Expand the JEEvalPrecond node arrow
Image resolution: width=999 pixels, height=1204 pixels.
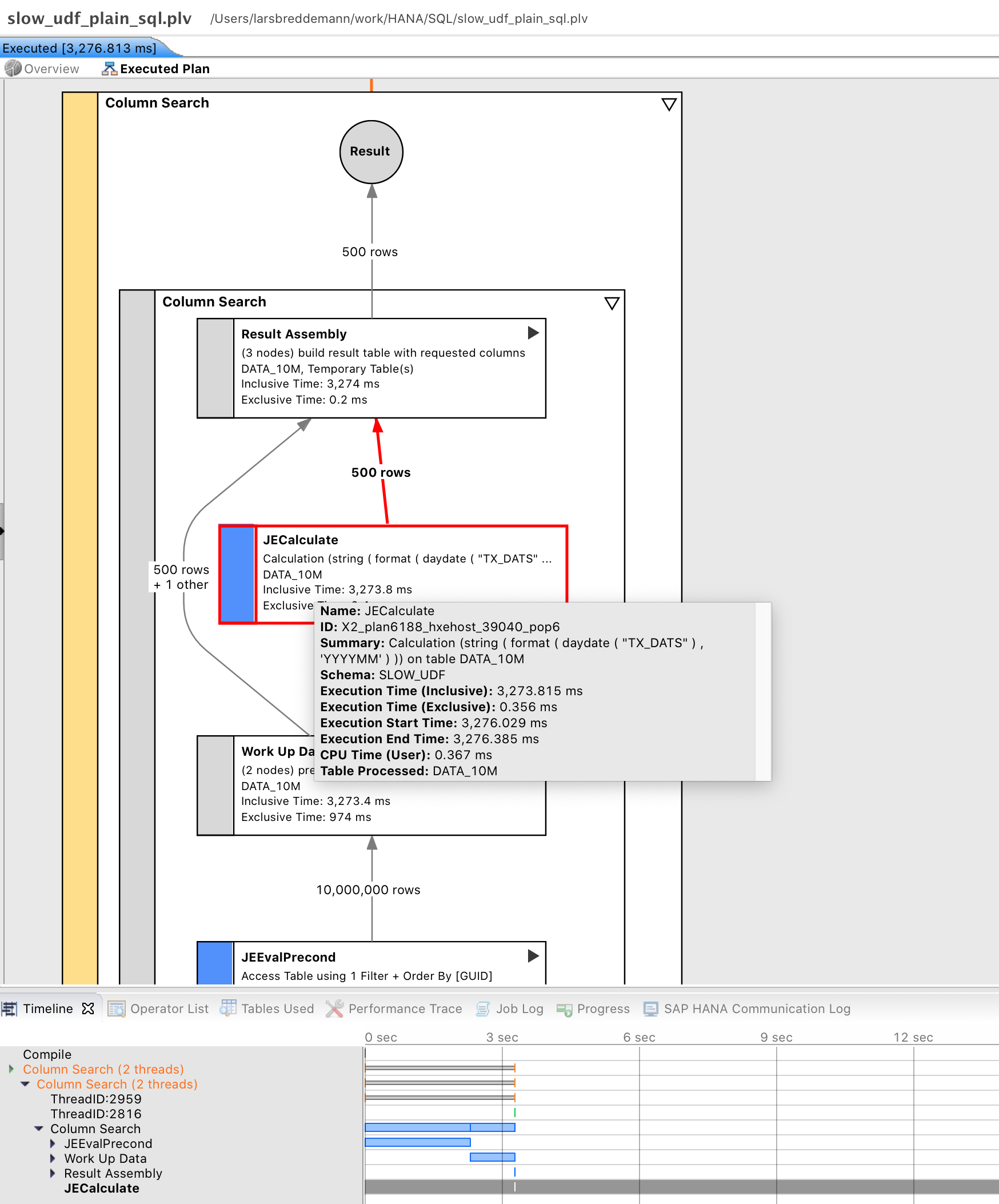533,956
